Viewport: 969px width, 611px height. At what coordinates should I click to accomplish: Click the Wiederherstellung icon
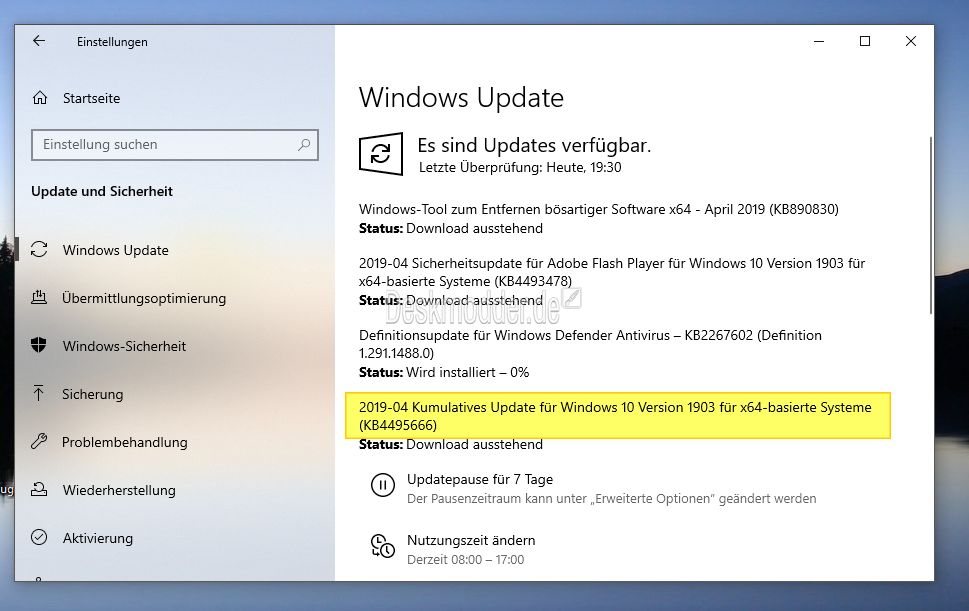39,489
